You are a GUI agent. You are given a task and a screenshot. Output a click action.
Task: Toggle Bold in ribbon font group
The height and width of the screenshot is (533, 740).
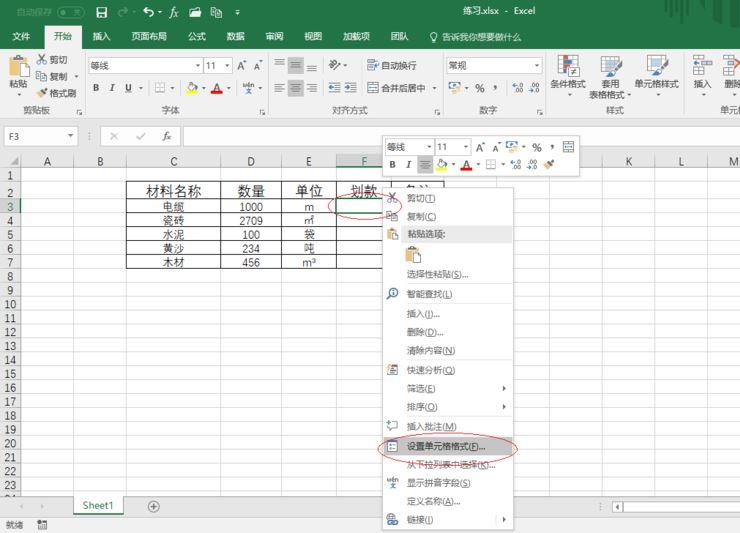(x=96, y=88)
